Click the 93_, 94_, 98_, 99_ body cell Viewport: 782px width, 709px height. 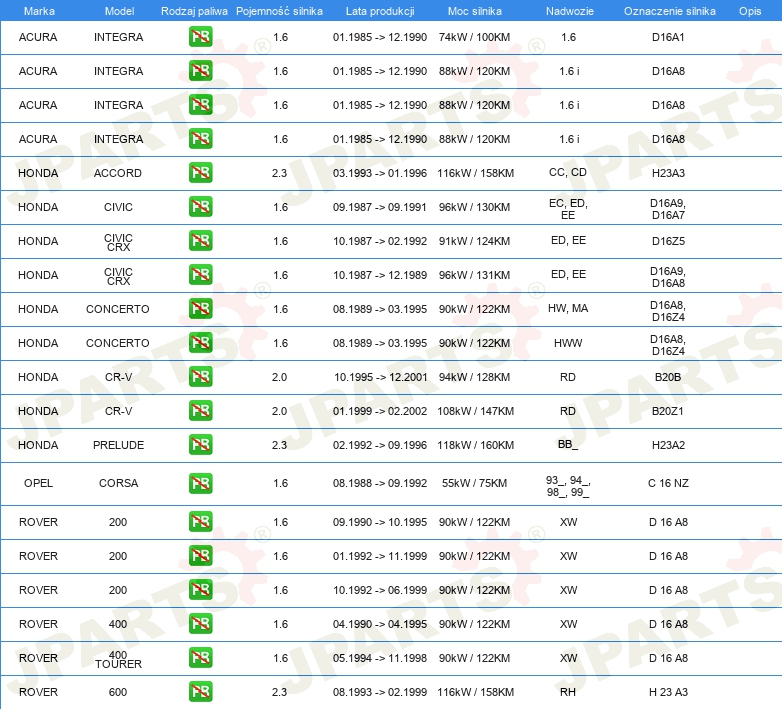click(568, 486)
